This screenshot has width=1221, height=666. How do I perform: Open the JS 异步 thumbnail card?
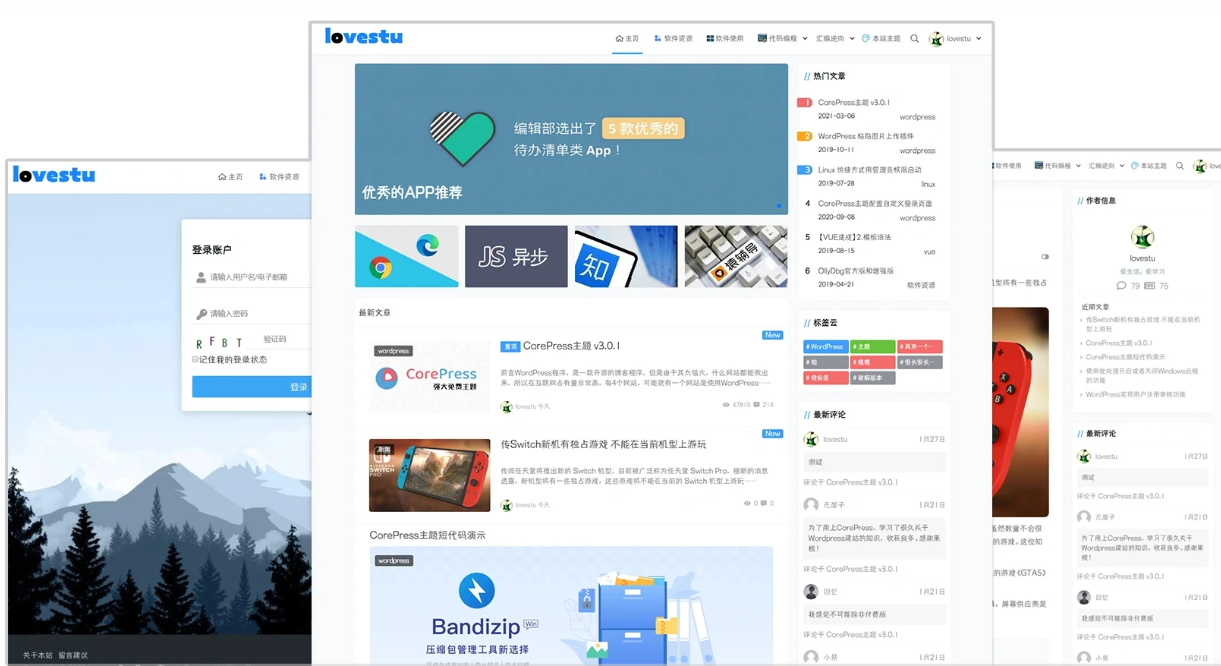[516, 256]
